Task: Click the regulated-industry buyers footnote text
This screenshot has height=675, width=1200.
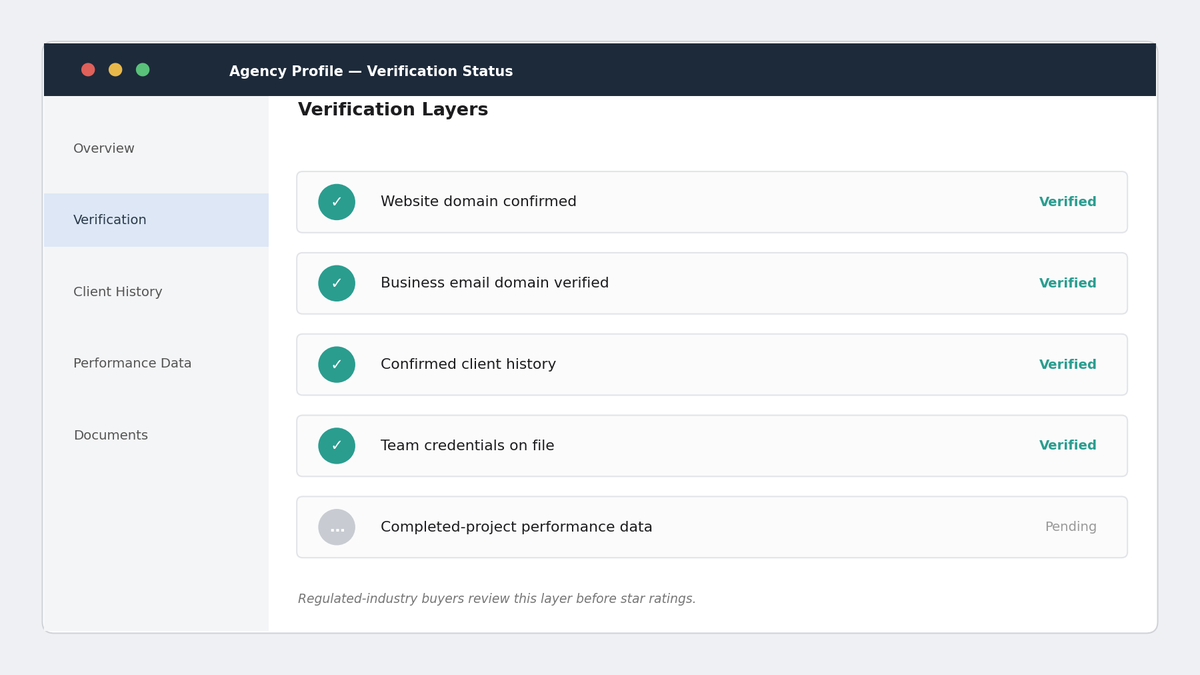Action: [x=497, y=599]
